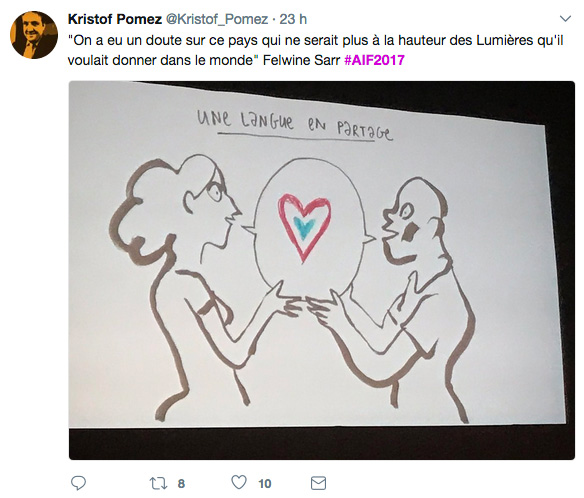
Task: Open the Kristof Pomez display name link
Action: click(x=115, y=19)
